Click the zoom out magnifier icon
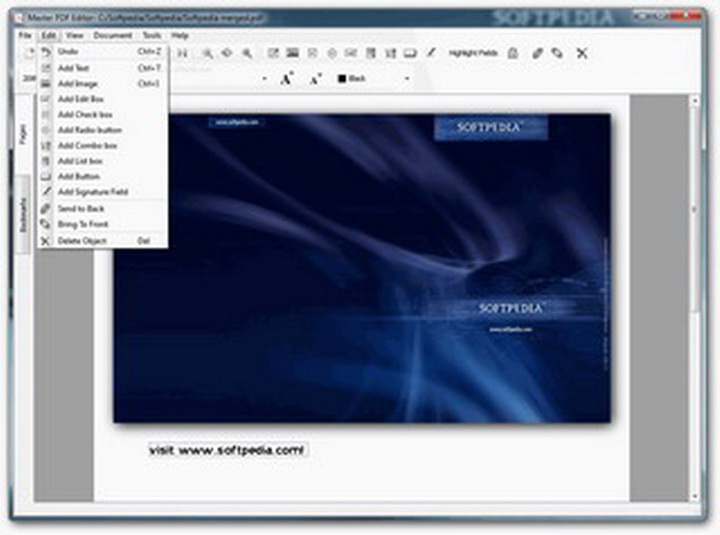 207,53
